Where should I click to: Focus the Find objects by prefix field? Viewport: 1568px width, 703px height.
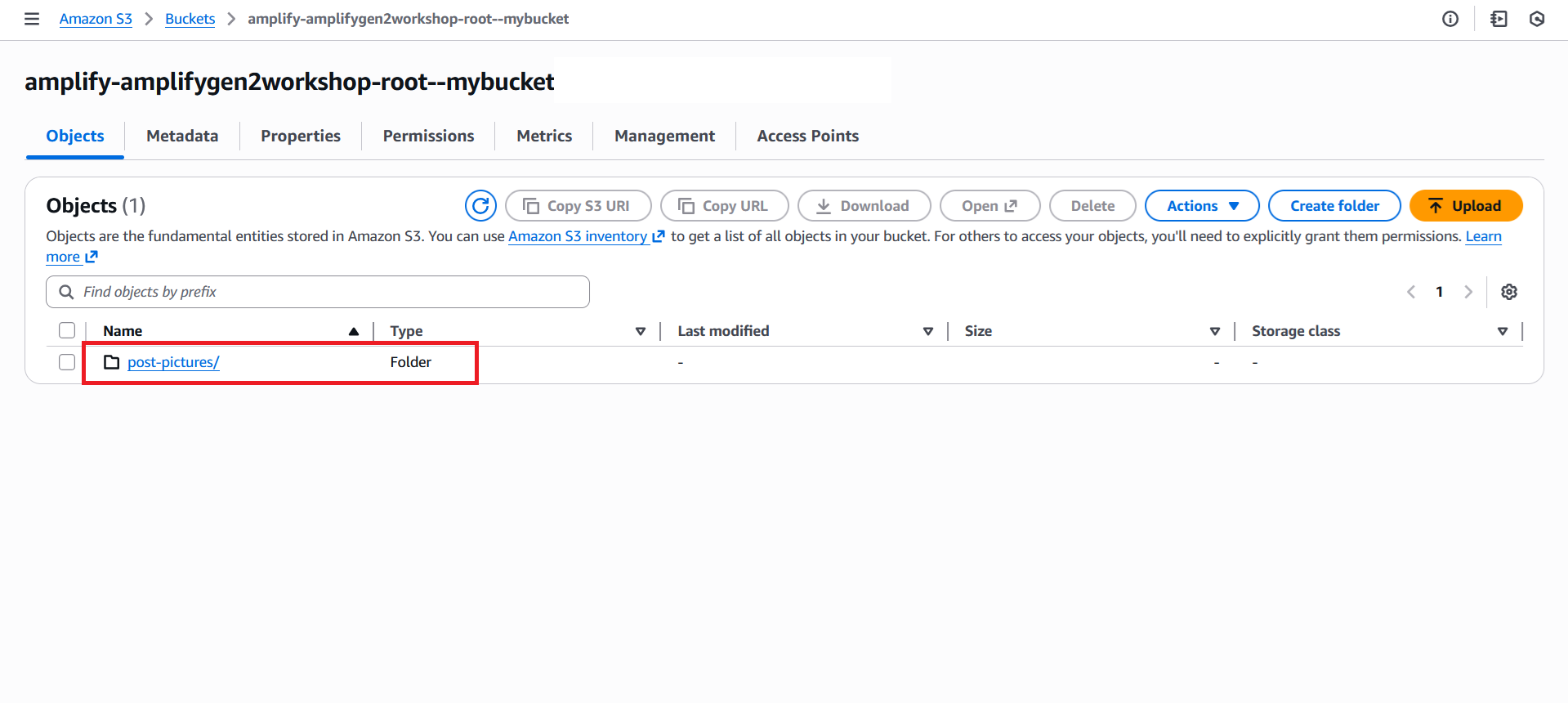tap(318, 292)
